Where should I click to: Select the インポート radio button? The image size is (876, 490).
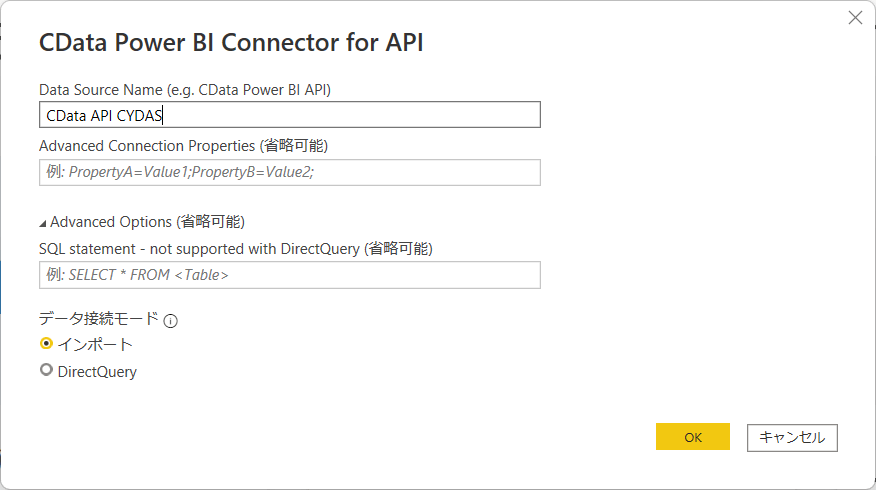[x=46, y=344]
